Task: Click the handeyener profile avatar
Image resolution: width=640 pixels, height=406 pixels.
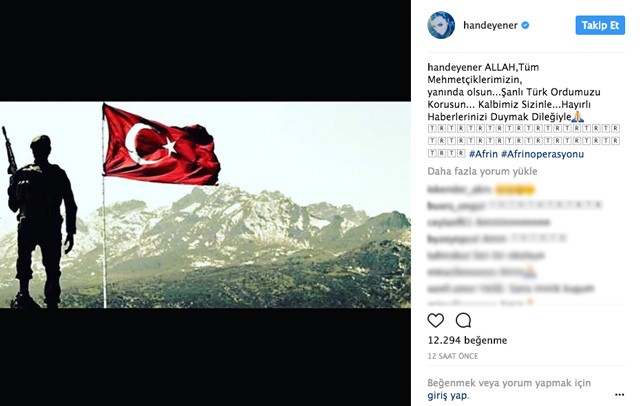Action: 441,25
